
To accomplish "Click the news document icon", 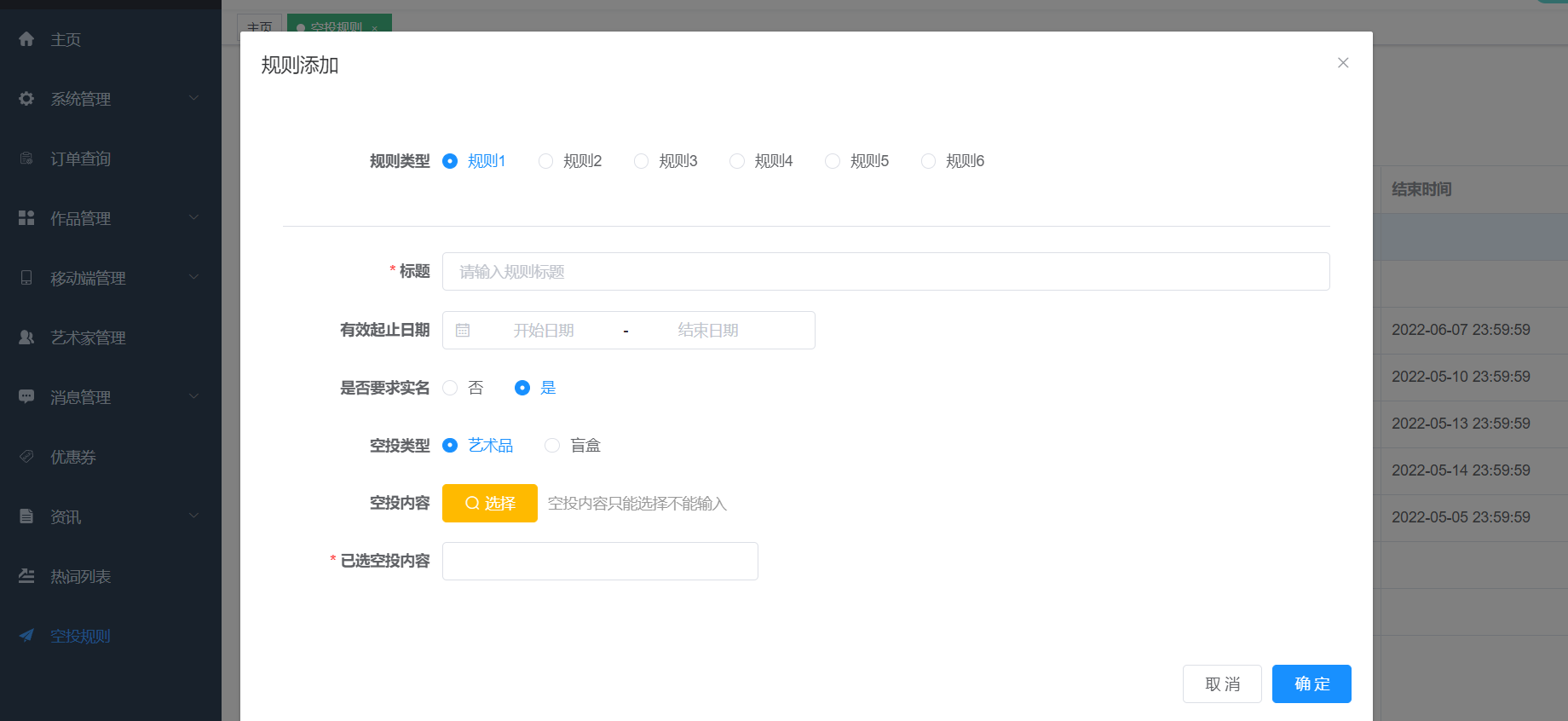I will [26, 516].
